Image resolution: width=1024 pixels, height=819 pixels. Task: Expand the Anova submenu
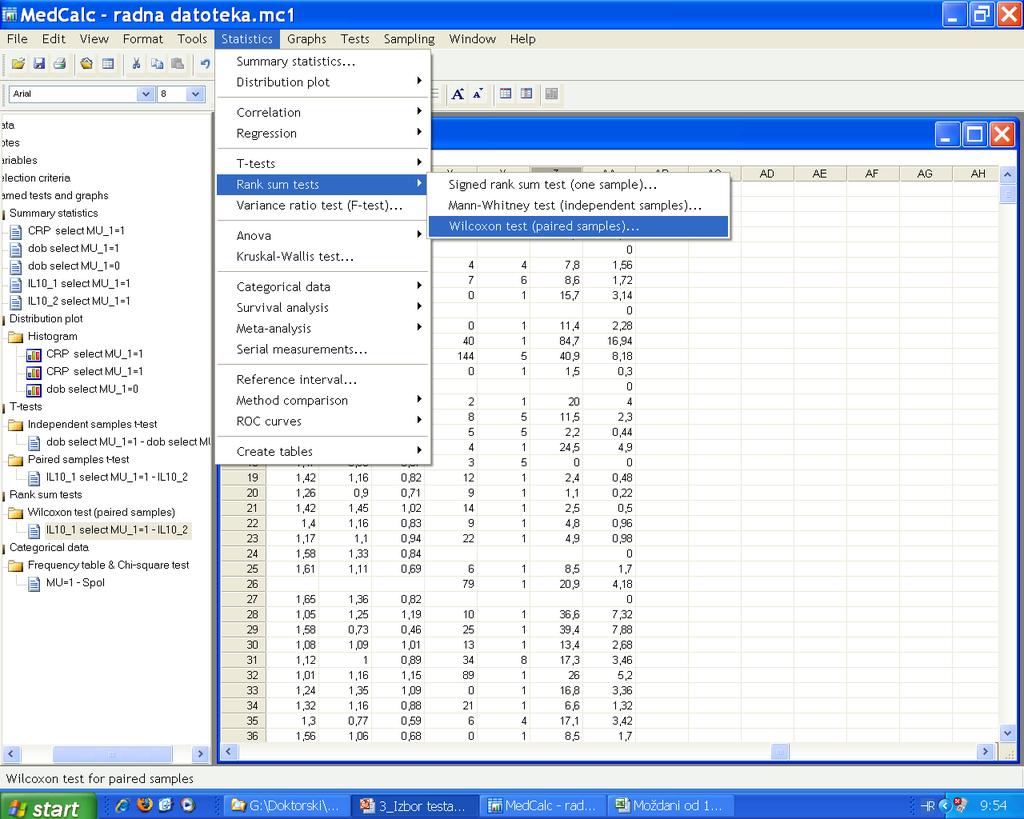(x=323, y=236)
